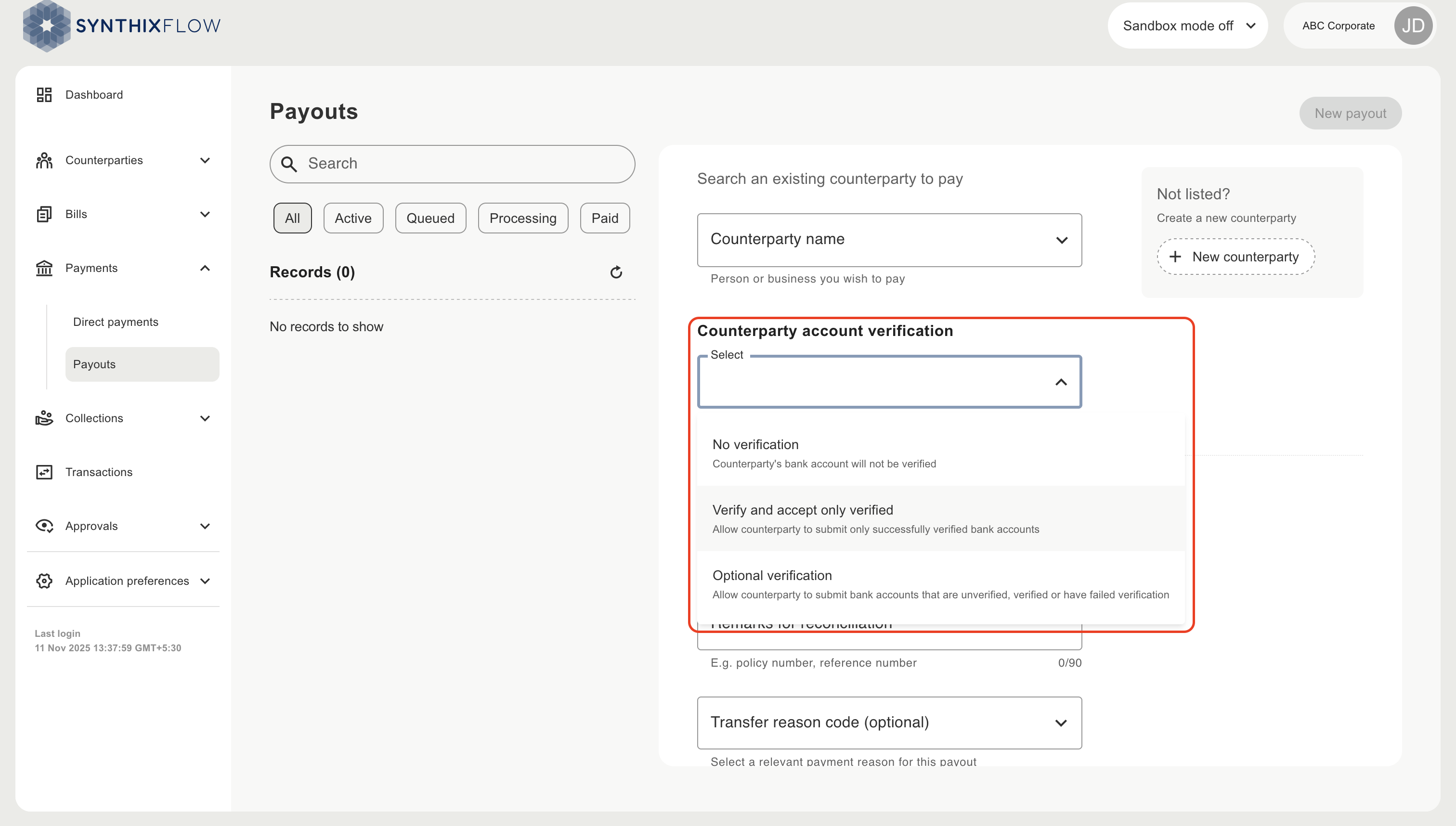The width and height of the screenshot is (1456, 826).
Task: Click the SynthixFlow logo icon
Action: 47,26
